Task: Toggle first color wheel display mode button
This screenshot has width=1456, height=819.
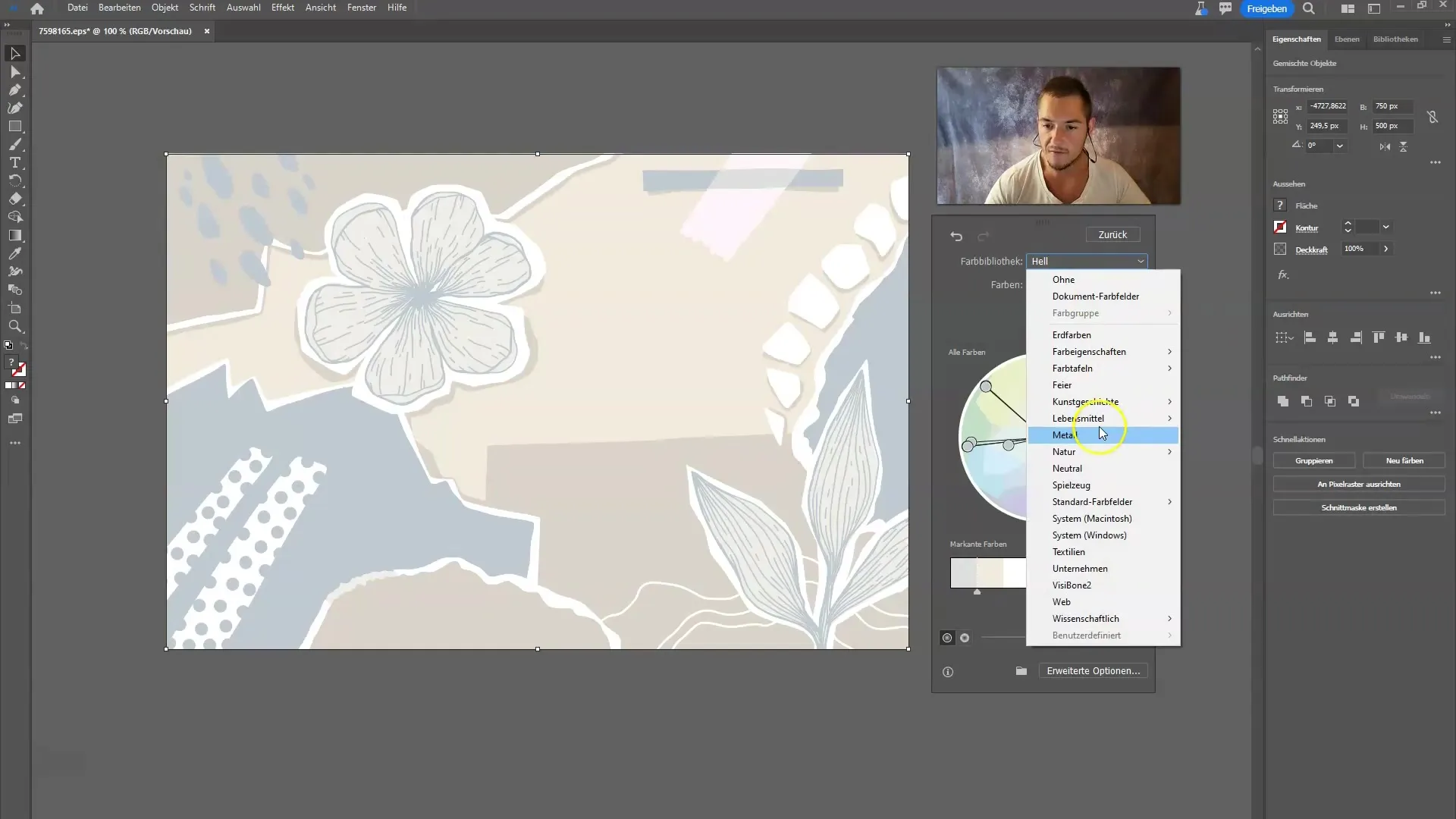Action: point(947,638)
